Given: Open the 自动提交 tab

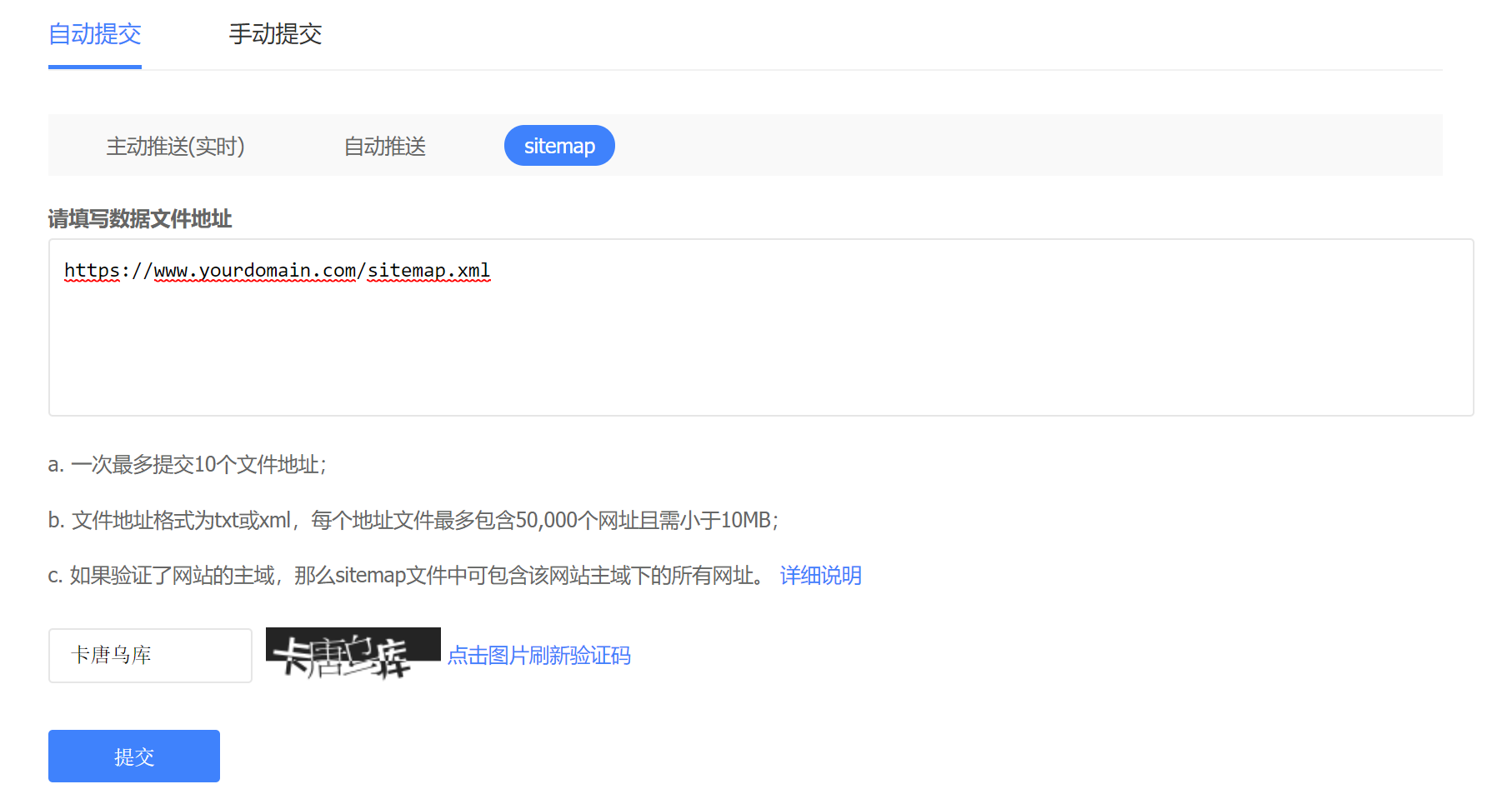Looking at the screenshot, I should 94,35.
